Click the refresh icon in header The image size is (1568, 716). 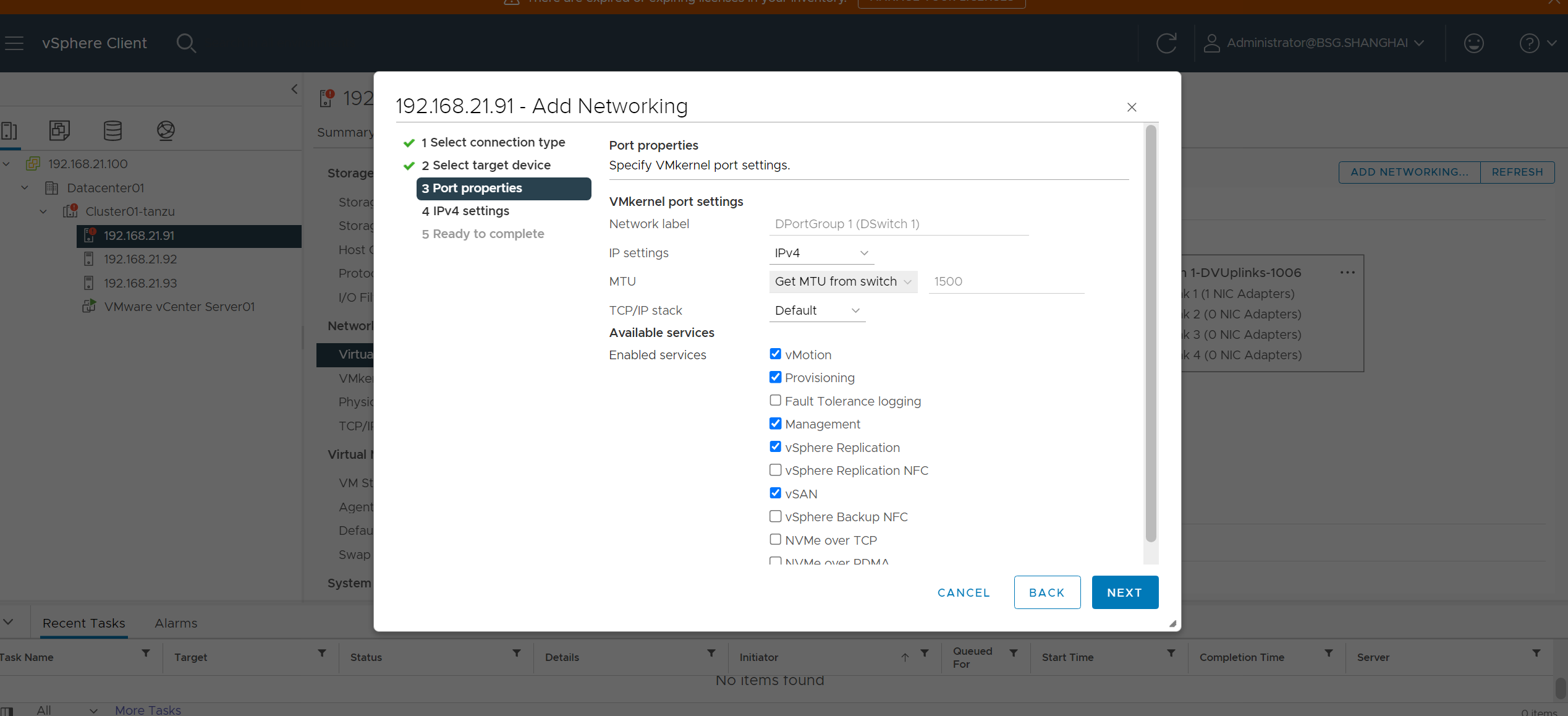[1166, 43]
